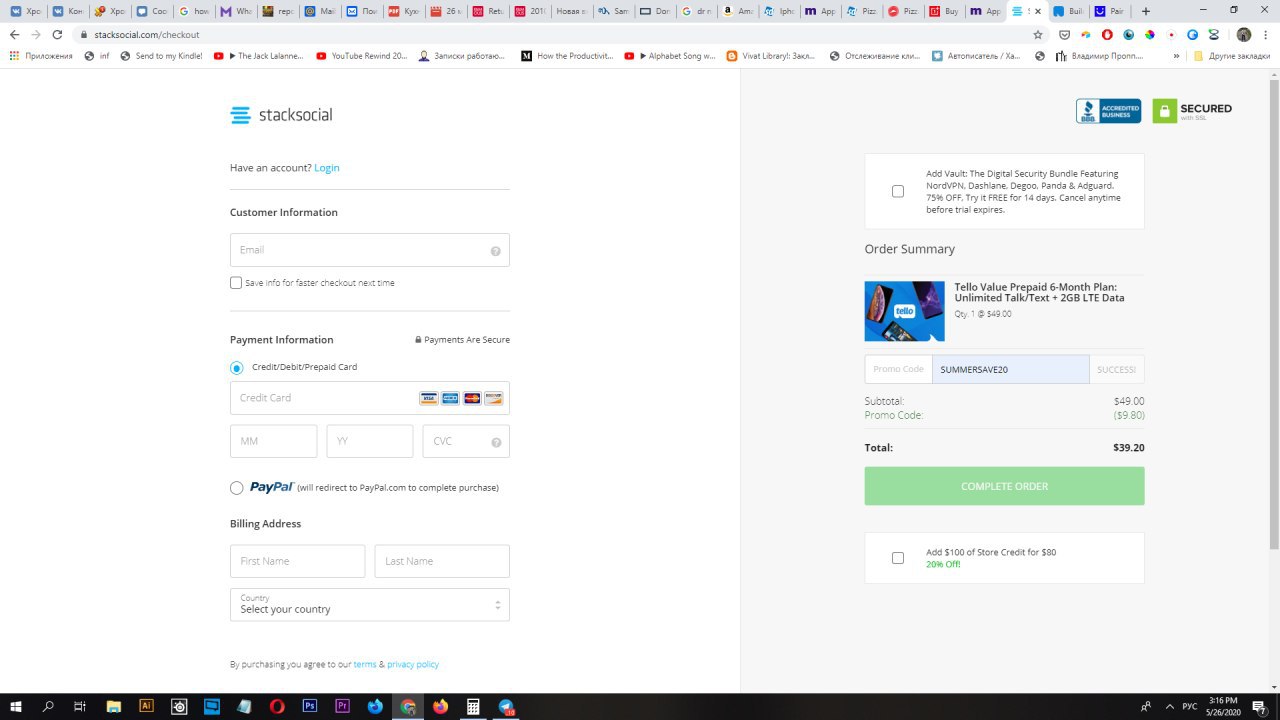Open the YouTube Rewind bookmark
This screenshot has height=720, width=1280.
[x=362, y=56]
